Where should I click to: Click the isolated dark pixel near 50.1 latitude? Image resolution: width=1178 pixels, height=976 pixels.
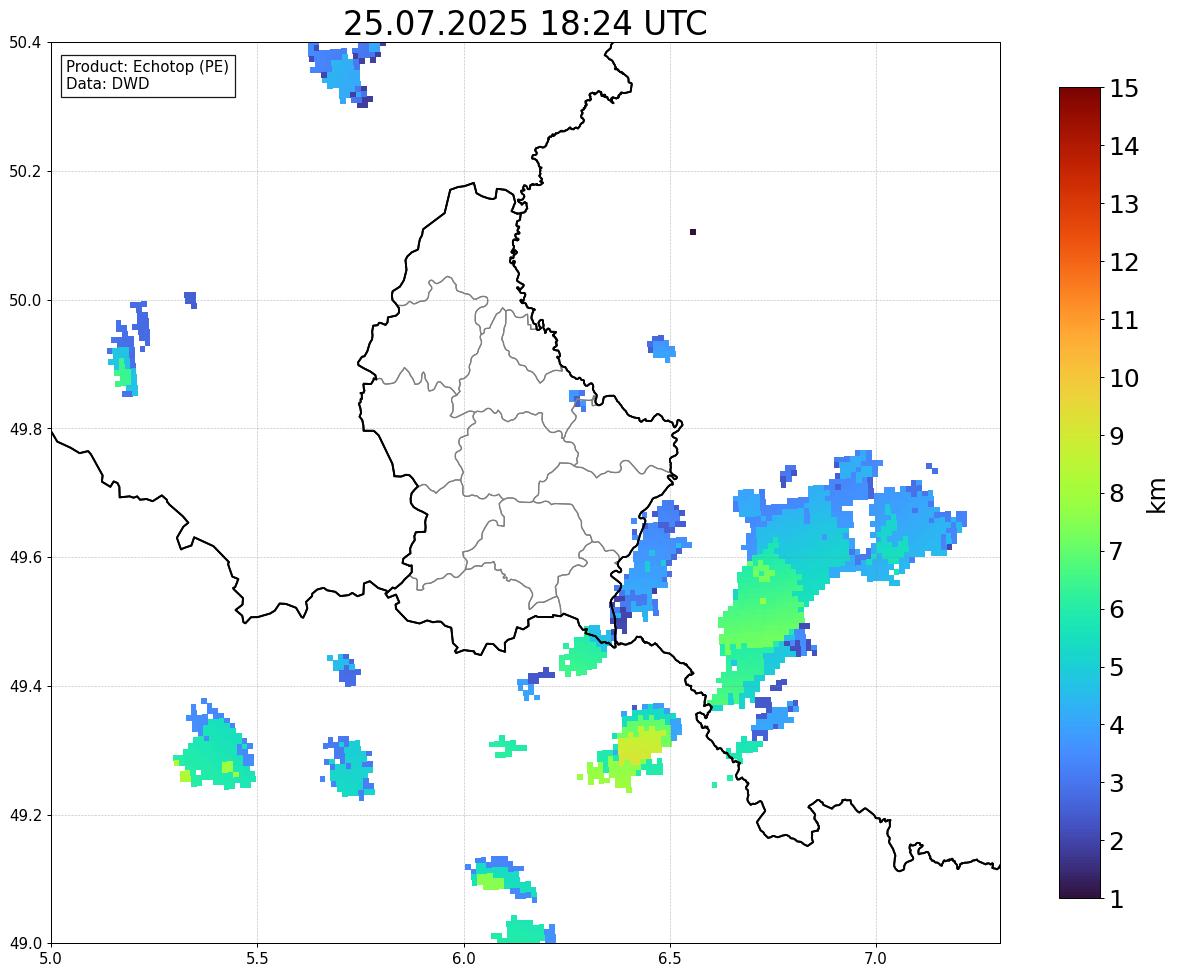pyautogui.click(x=693, y=231)
